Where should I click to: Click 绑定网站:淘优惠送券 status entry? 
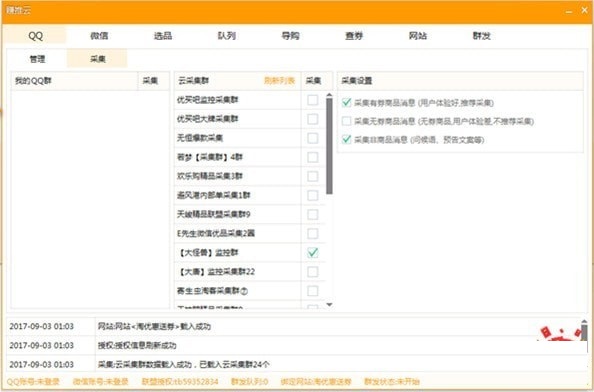316,381
